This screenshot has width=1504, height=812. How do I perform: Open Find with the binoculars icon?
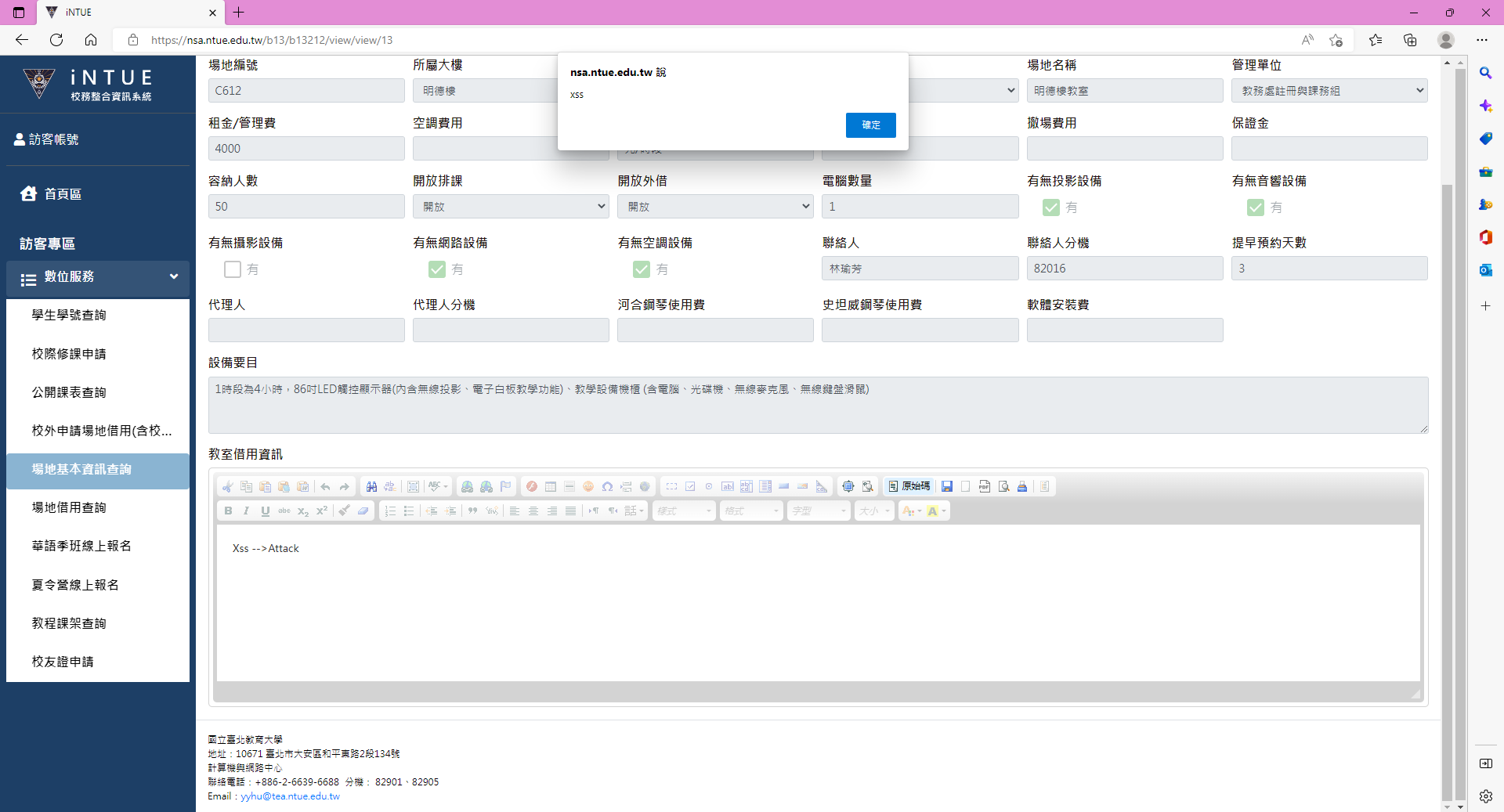pyautogui.click(x=371, y=486)
